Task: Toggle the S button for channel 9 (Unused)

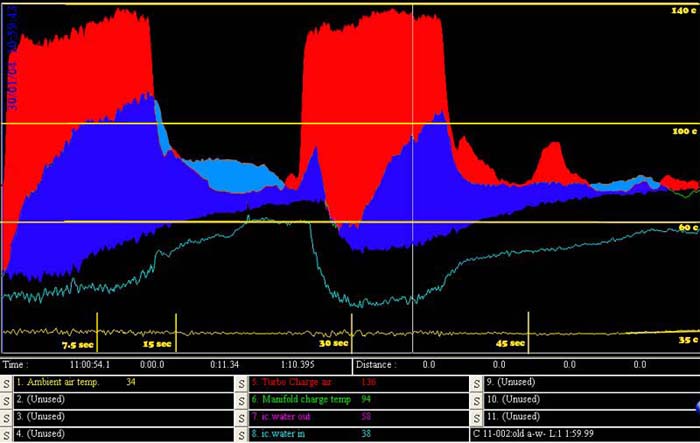Action: coord(476,384)
